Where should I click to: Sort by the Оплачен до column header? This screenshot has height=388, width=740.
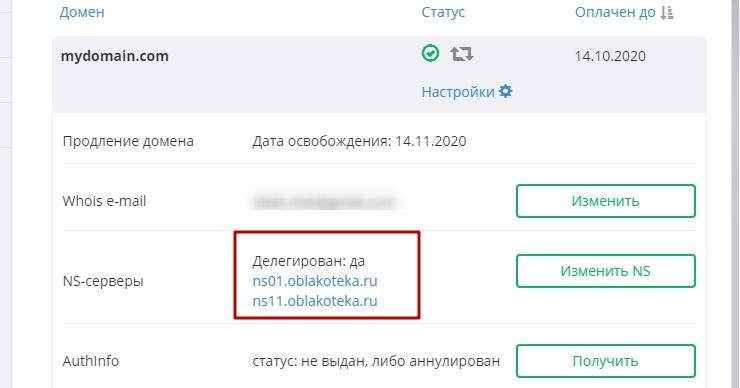click(x=615, y=12)
